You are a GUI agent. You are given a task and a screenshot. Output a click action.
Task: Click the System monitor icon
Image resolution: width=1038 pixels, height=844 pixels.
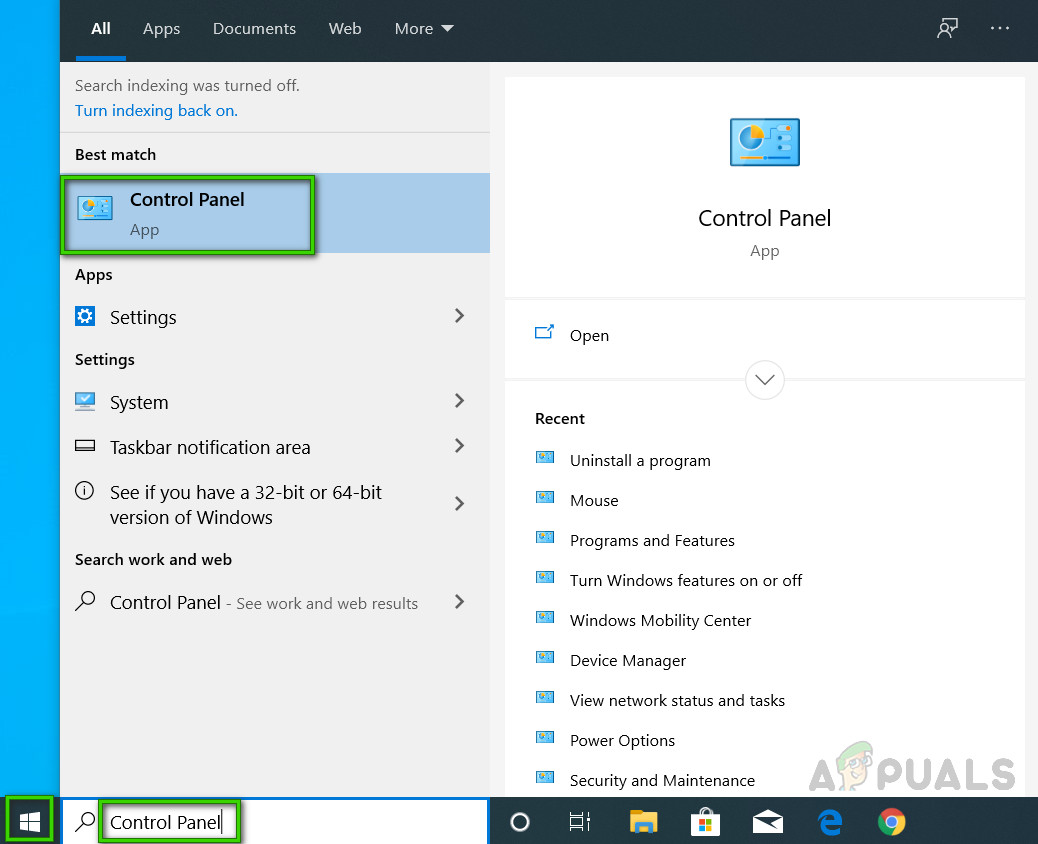coord(85,401)
